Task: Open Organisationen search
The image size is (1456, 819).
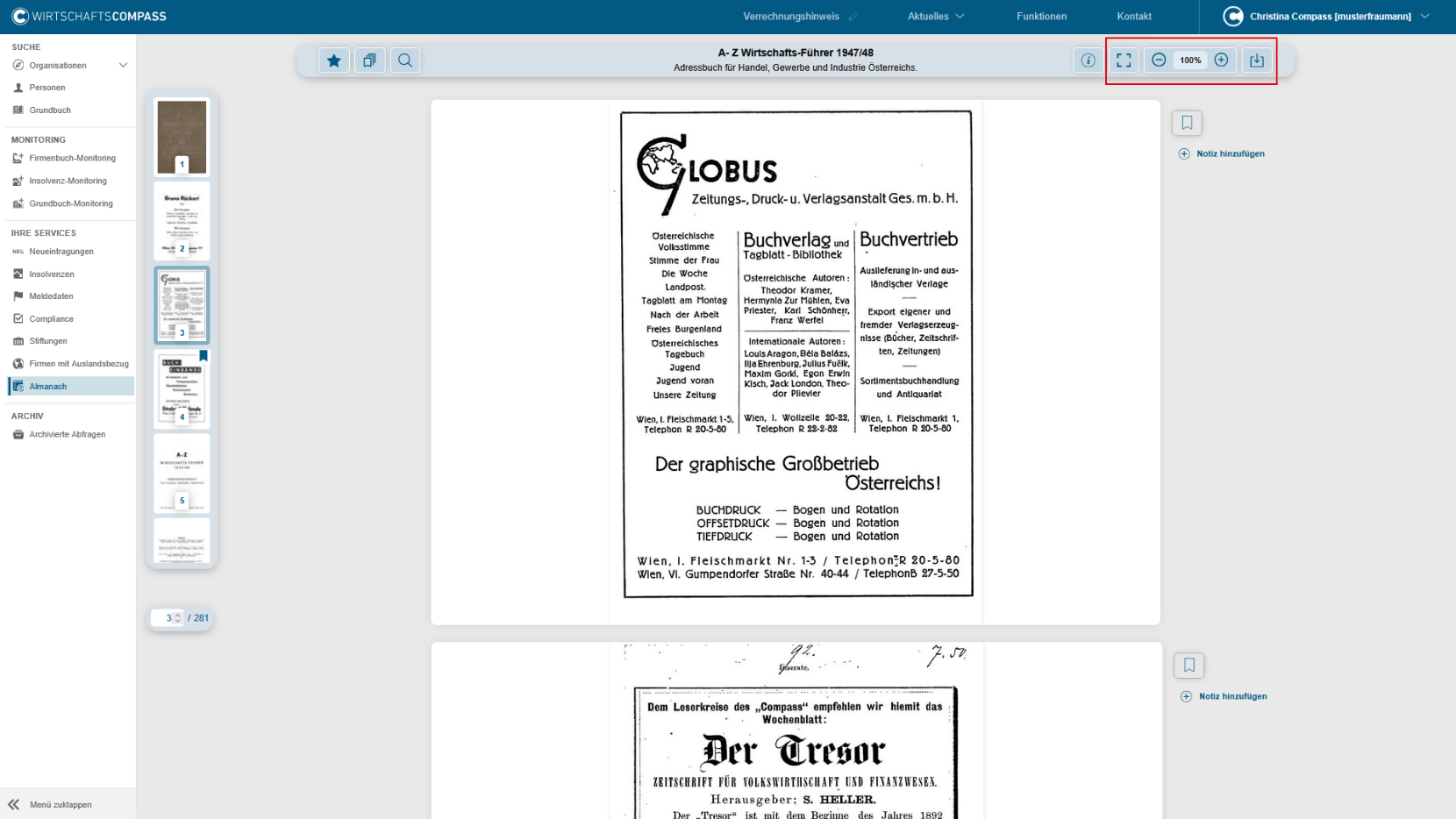Action: tap(58, 65)
